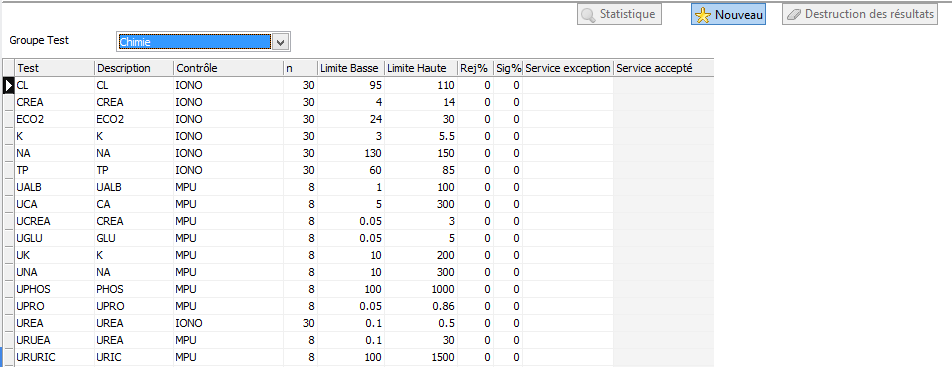Select the Chimie combo box field
This screenshot has height=367, width=952.
(x=194, y=42)
